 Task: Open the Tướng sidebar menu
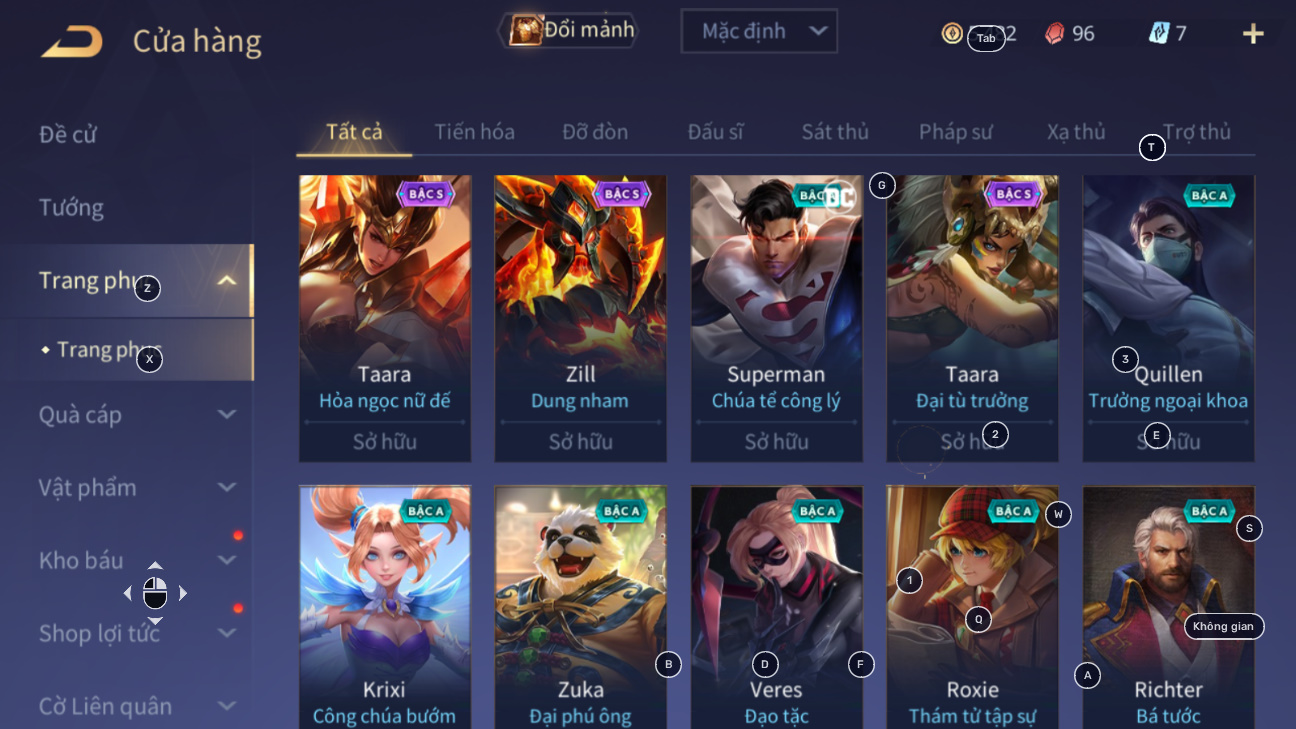pos(71,208)
